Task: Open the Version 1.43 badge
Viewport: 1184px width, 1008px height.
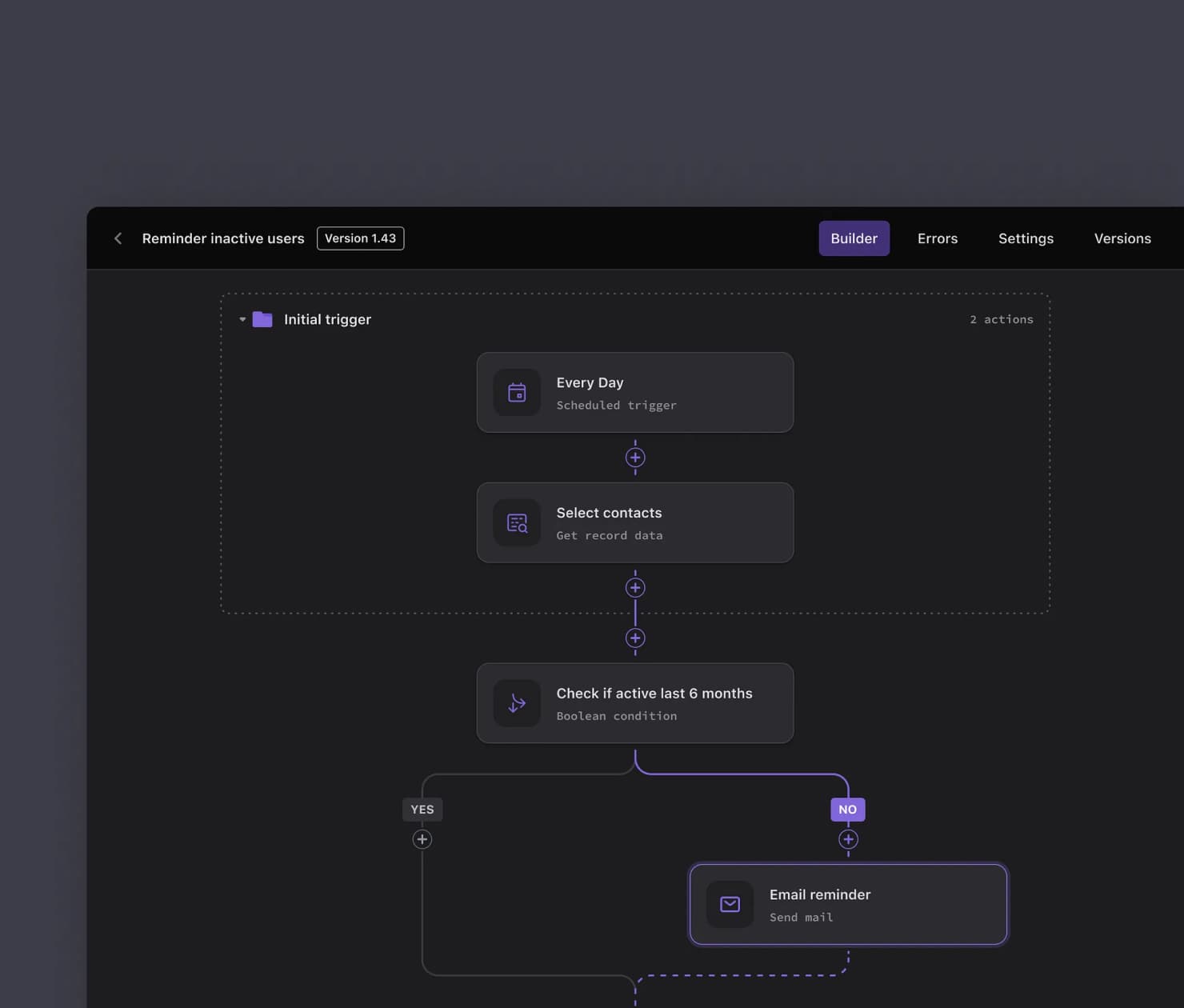Action: [x=360, y=238]
